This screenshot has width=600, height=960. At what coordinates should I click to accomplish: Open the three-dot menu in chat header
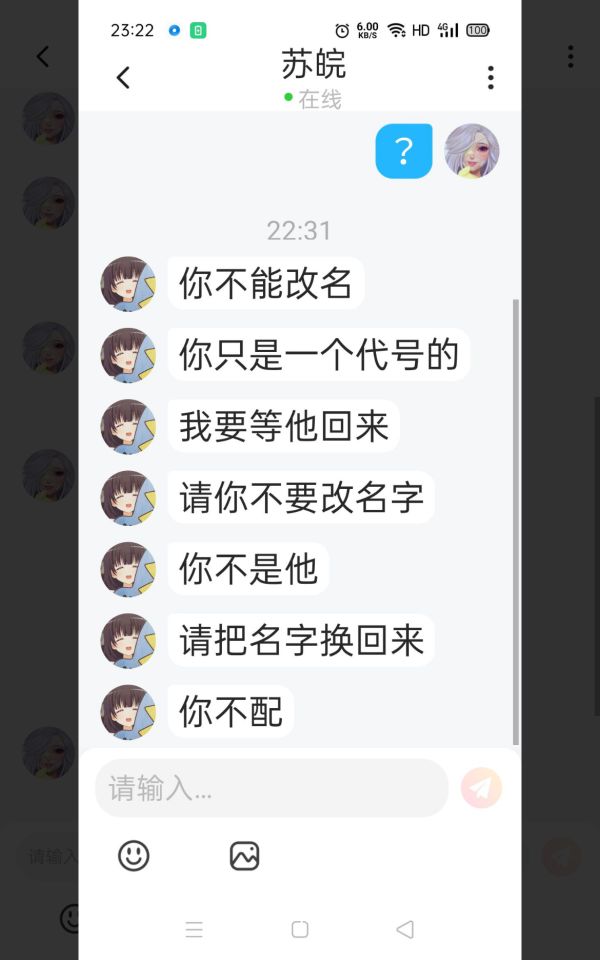pyautogui.click(x=490, y=78)
